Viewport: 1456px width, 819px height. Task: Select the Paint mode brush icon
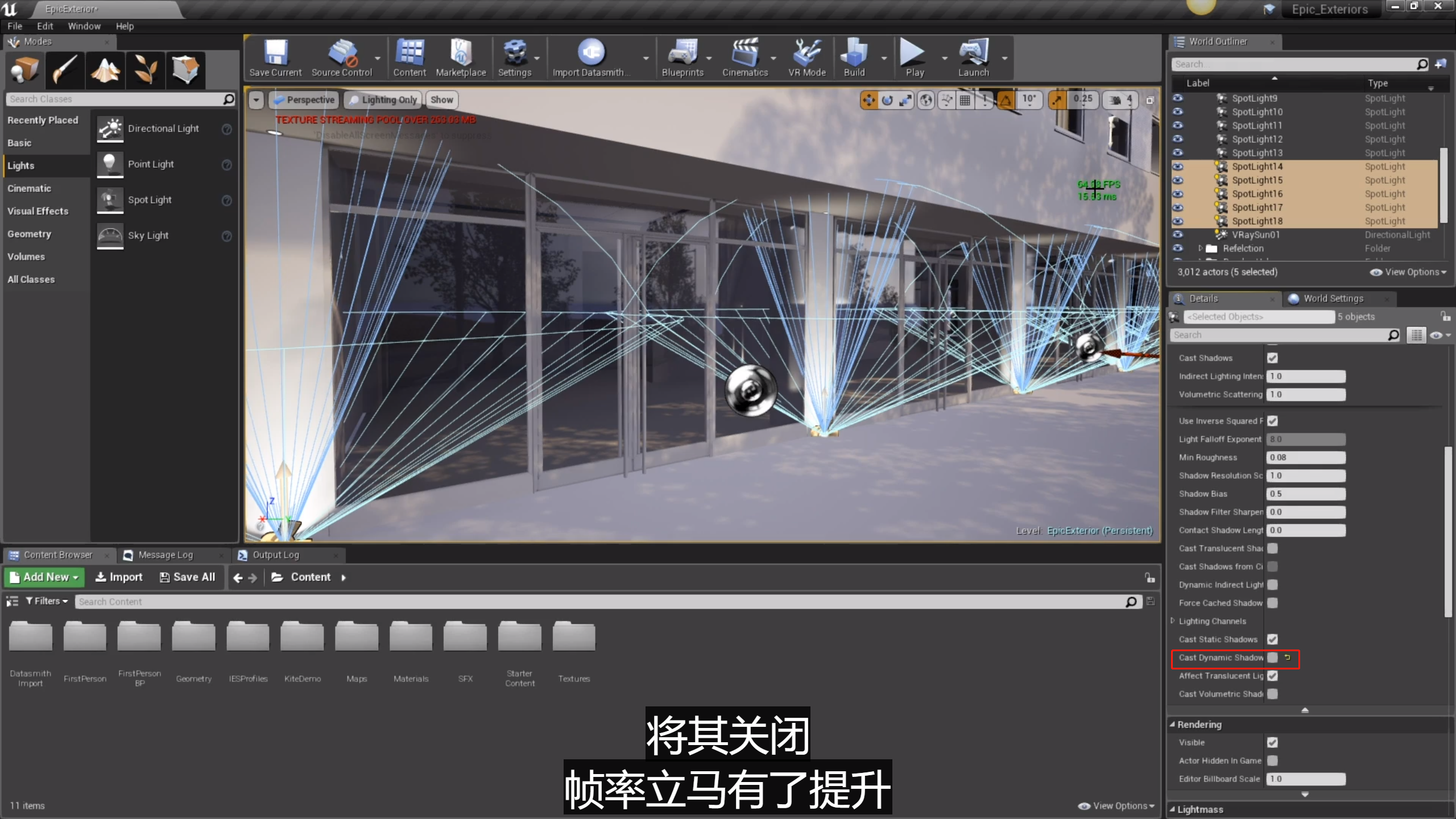click(x=65, y=70)
